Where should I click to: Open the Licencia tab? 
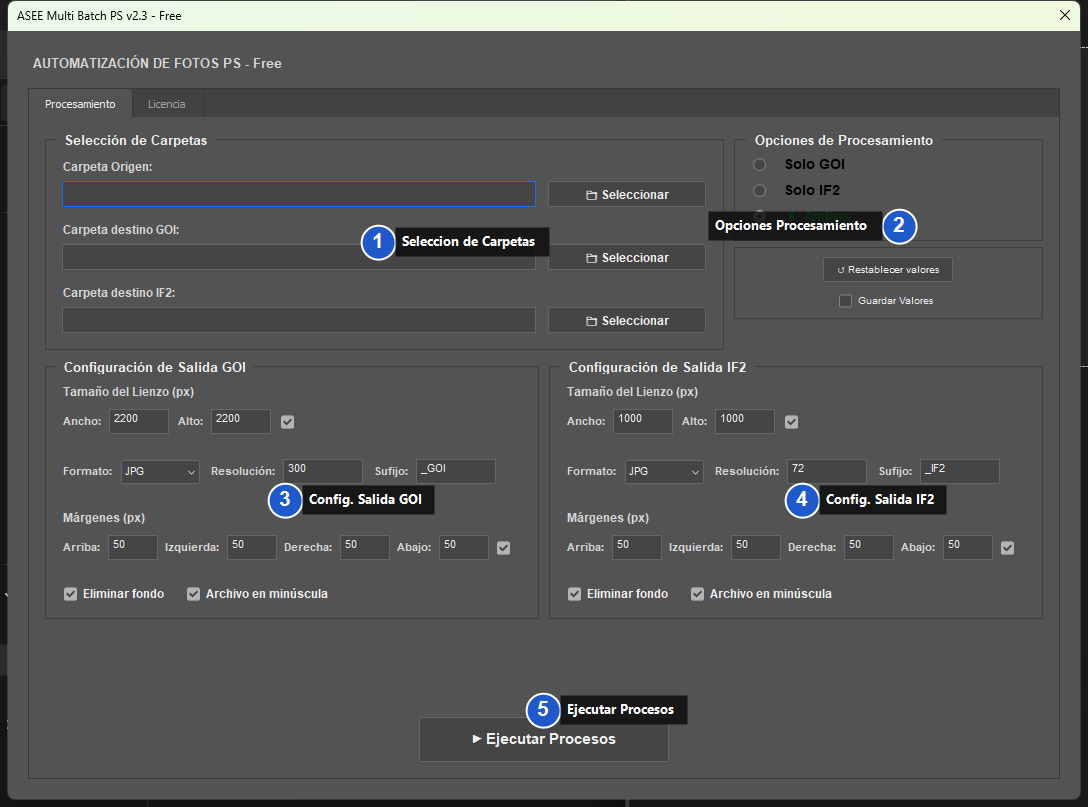[x=167, y=104]
